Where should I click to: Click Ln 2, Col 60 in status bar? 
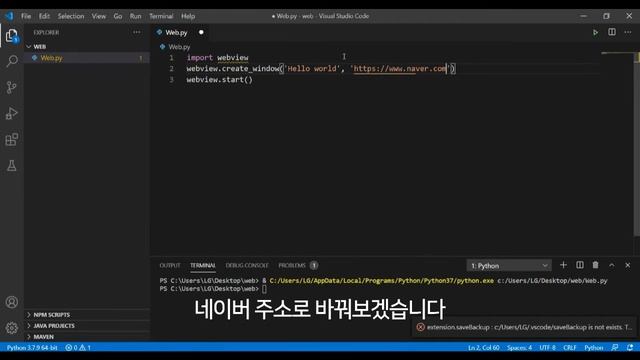(x=484, y=348)
